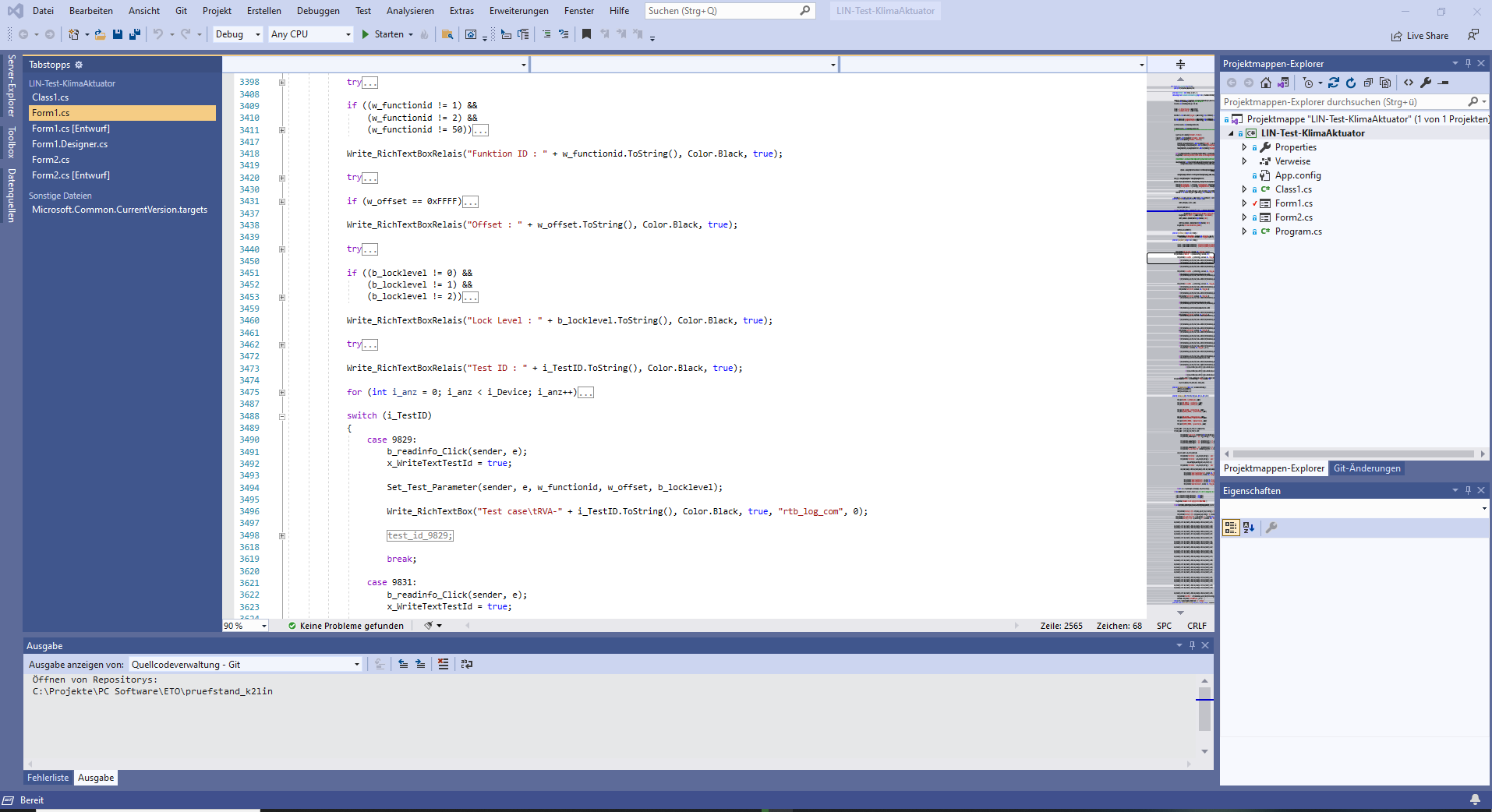The height and width of the screenshot is (812, 1492).
Task: Click the Tabstopps settings gear icon
Action: (79, 65)
